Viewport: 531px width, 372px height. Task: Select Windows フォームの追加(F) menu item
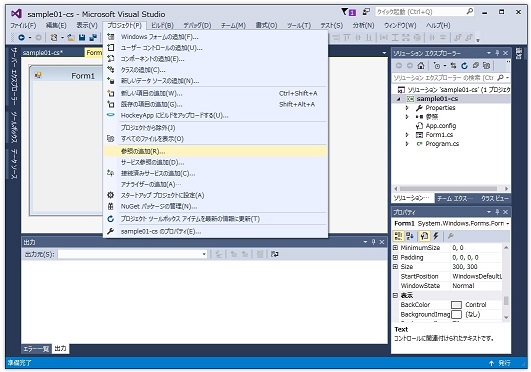215,37
